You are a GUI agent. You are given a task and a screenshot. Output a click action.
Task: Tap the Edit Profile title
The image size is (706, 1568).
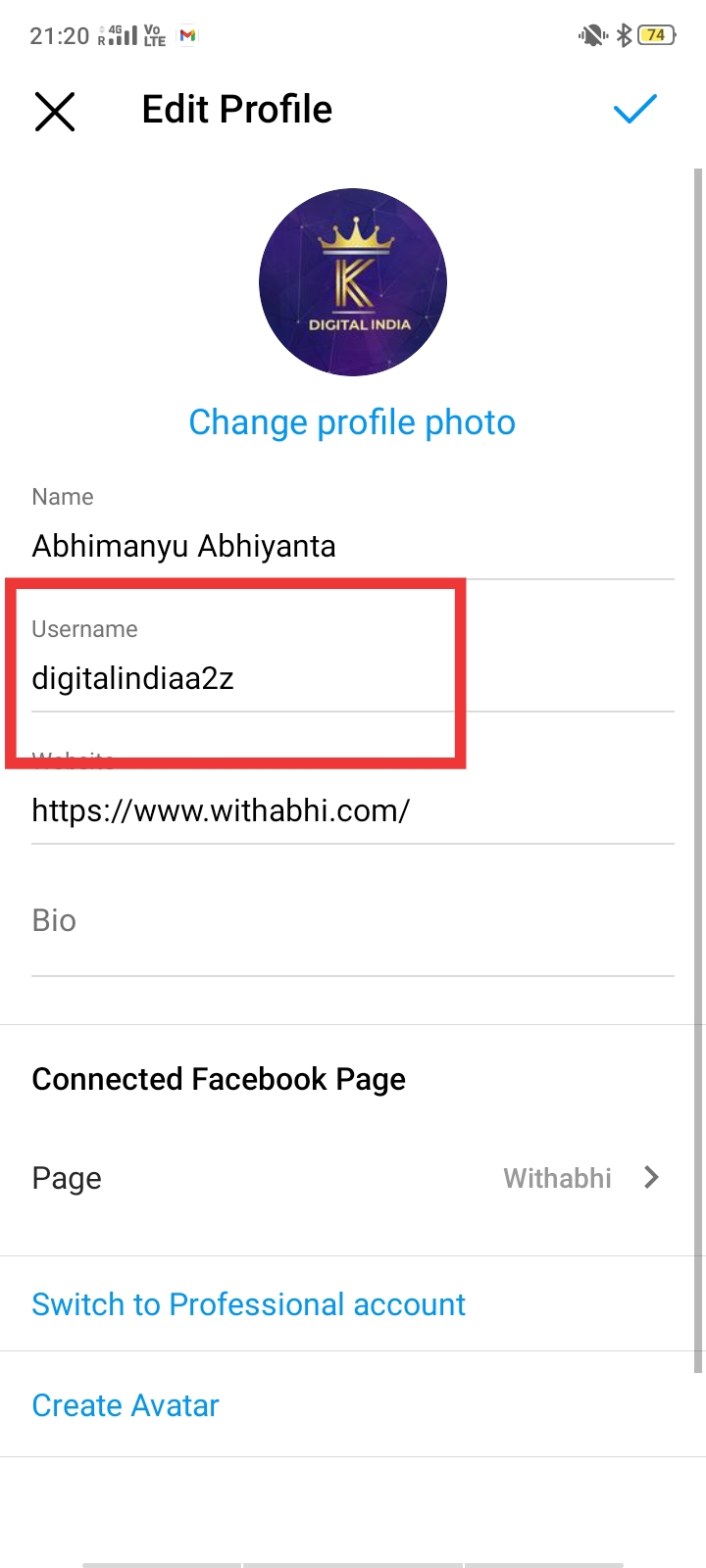236,110
